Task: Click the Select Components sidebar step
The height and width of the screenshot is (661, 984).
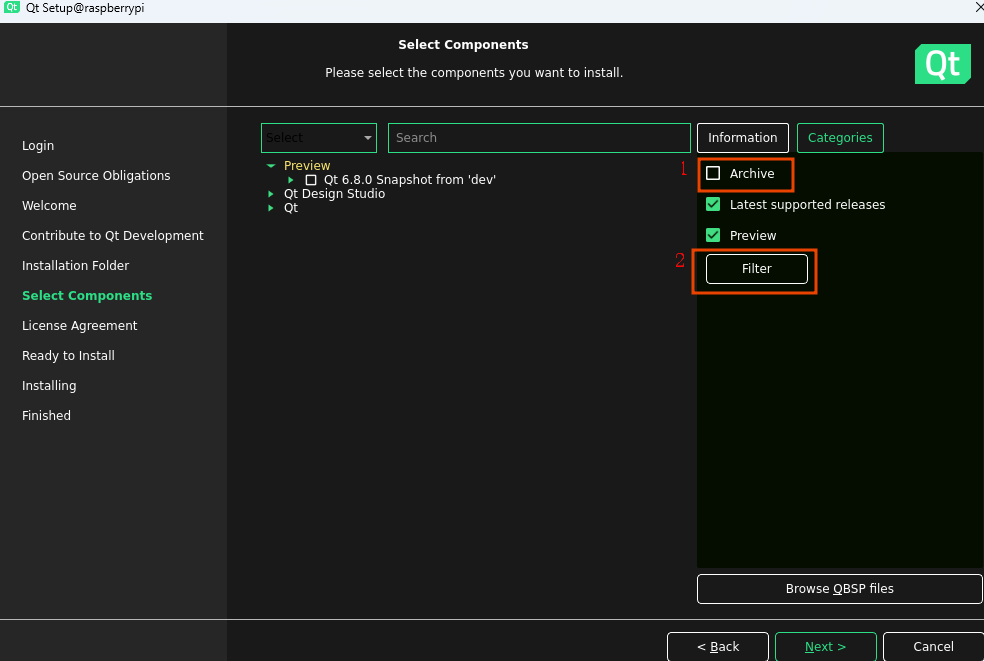Action: (87, 296)
